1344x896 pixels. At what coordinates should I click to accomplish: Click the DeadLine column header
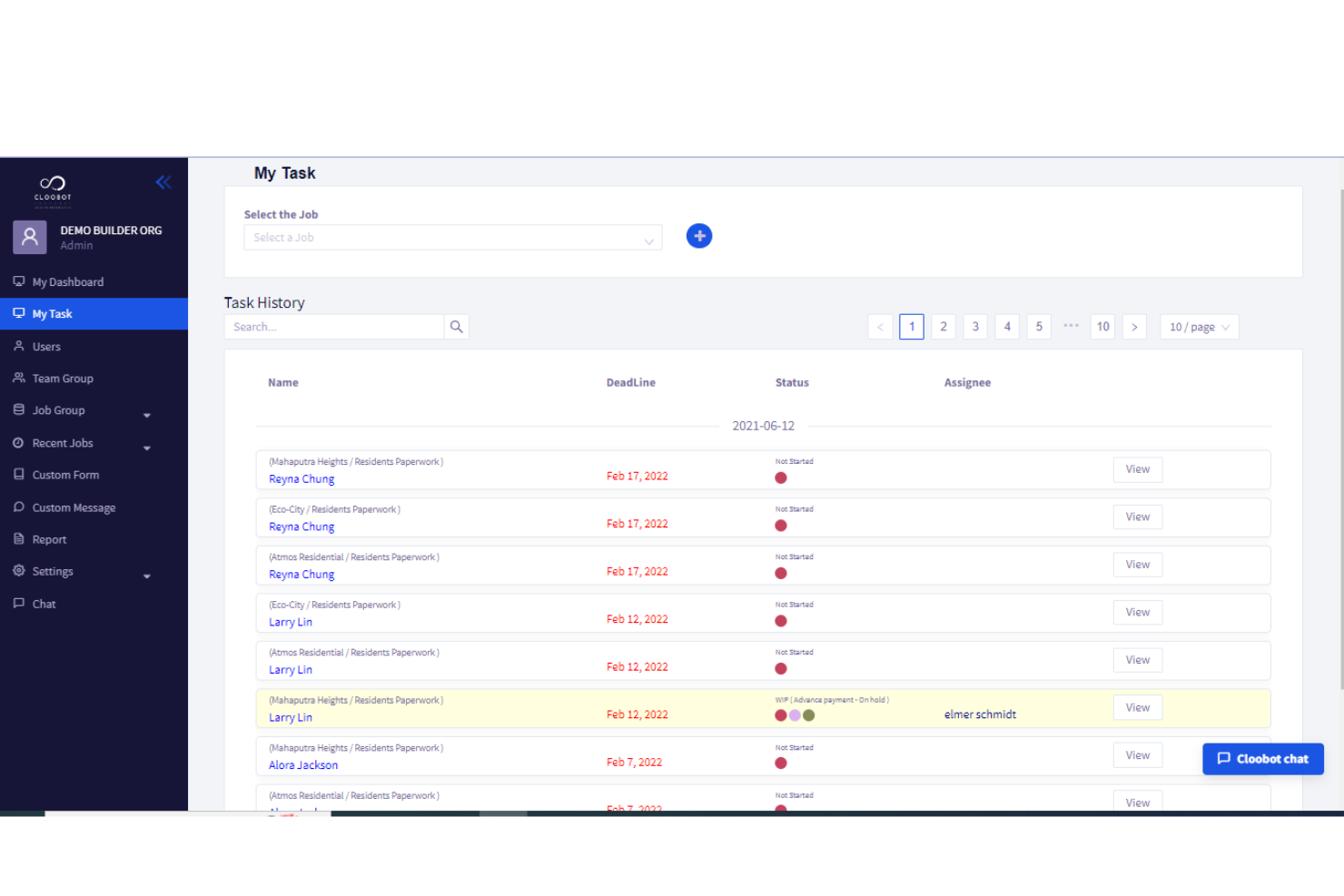coord(631,383)
